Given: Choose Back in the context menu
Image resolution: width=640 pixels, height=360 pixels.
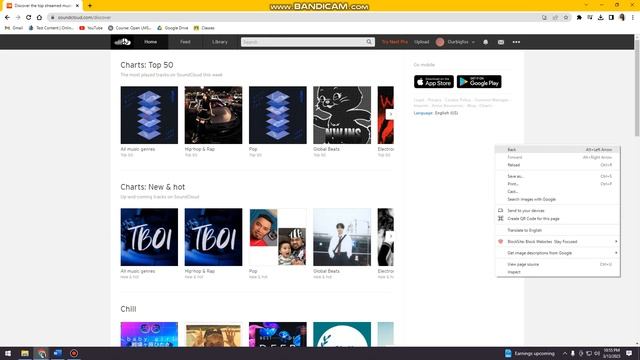Looking at the screenshot, I should coord(558,150).
